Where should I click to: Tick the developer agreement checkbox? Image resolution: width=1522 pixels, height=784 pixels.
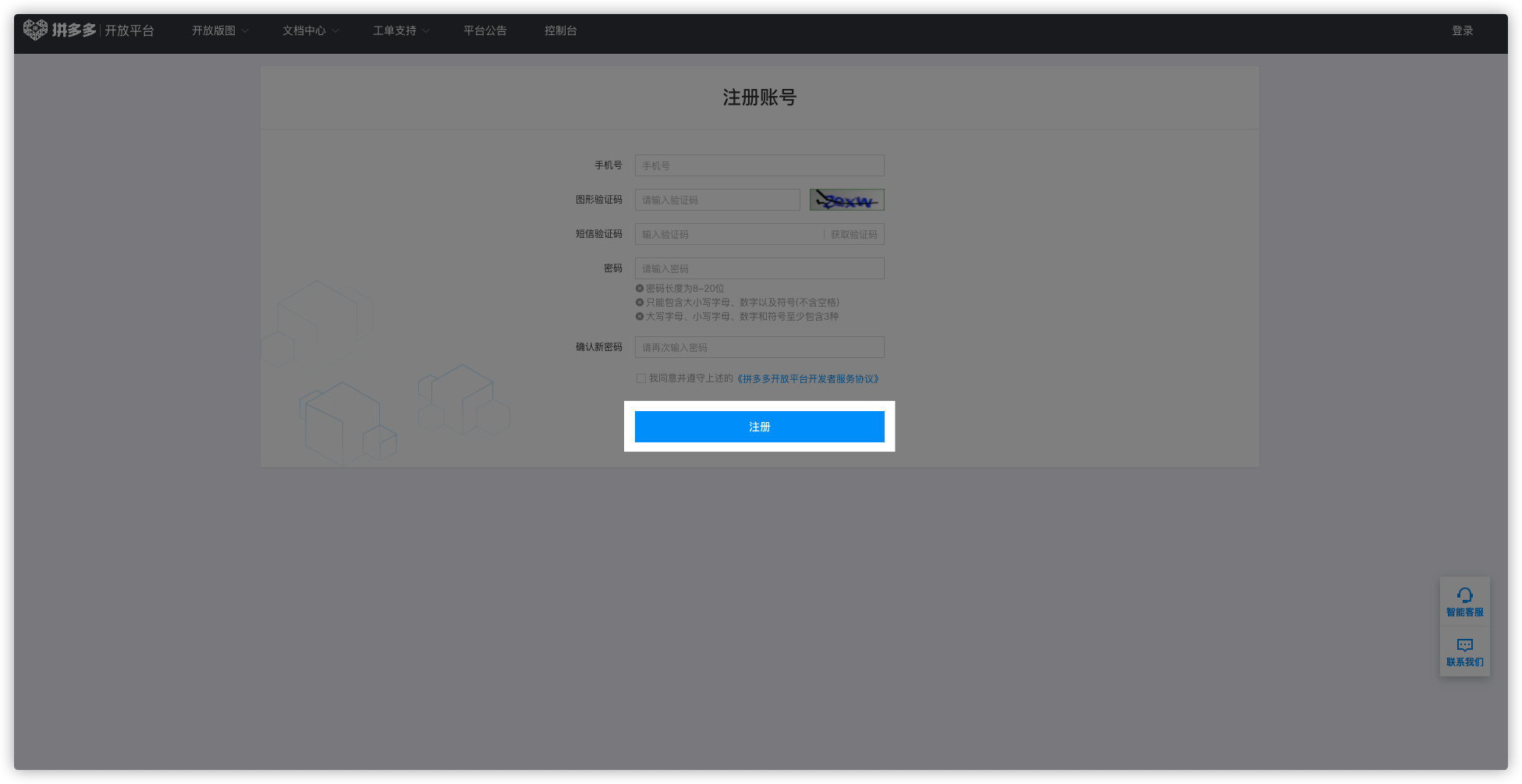641,378
